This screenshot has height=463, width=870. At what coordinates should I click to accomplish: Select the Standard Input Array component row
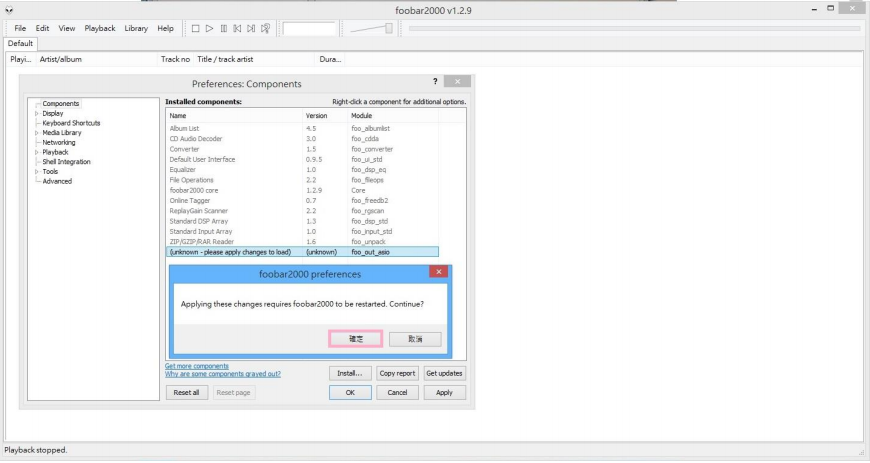click(302, 232)
